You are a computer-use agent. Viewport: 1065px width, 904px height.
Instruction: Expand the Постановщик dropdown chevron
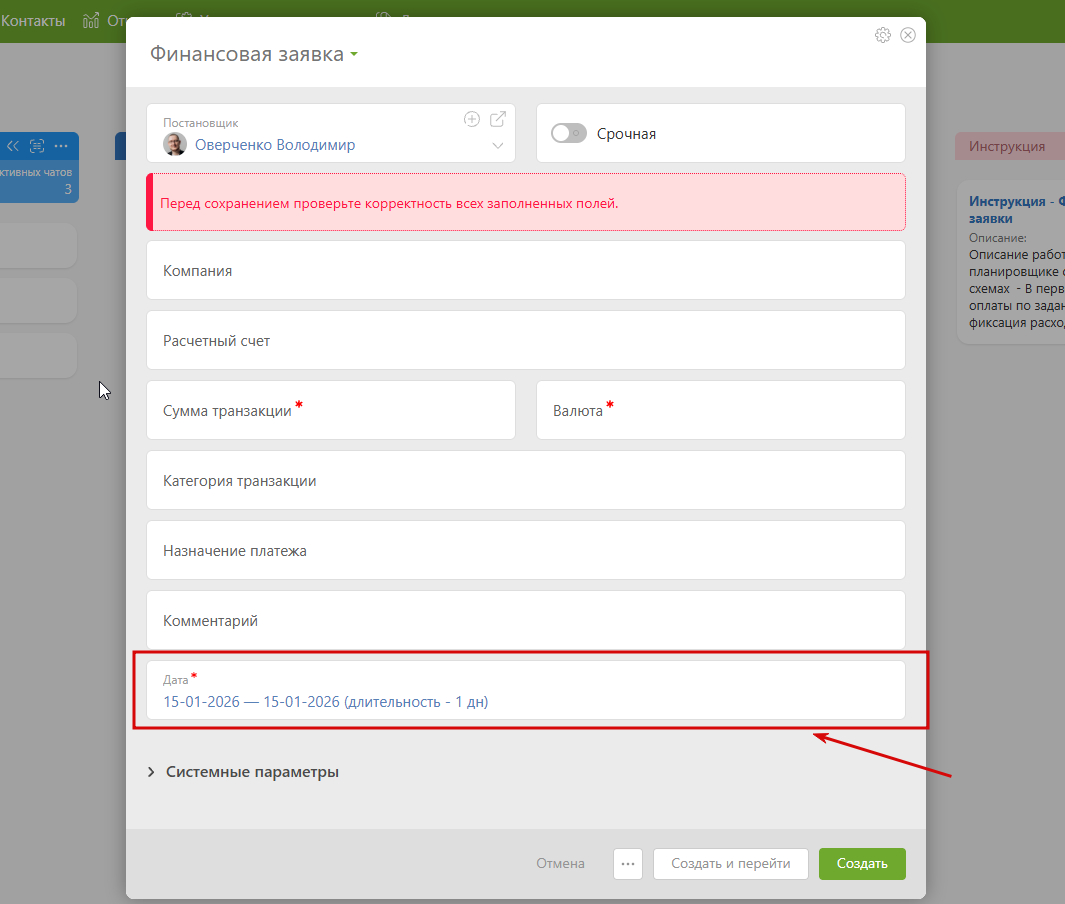[x=498, y=146]
